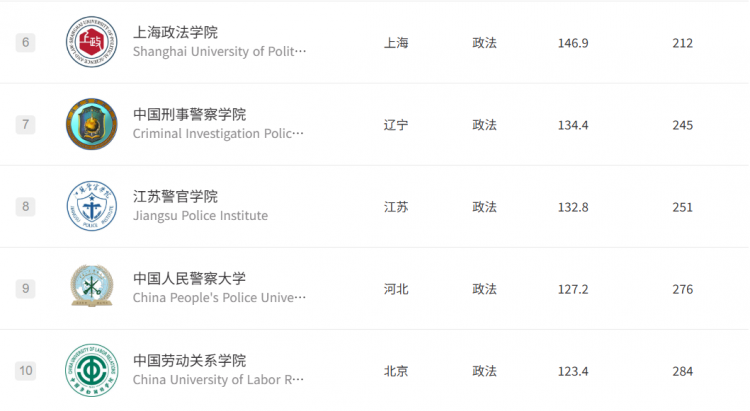This screenshot has width=750, height=411.
Task: Visit the 江苏警官学院 school page
Action: click(x=175, y=196)
